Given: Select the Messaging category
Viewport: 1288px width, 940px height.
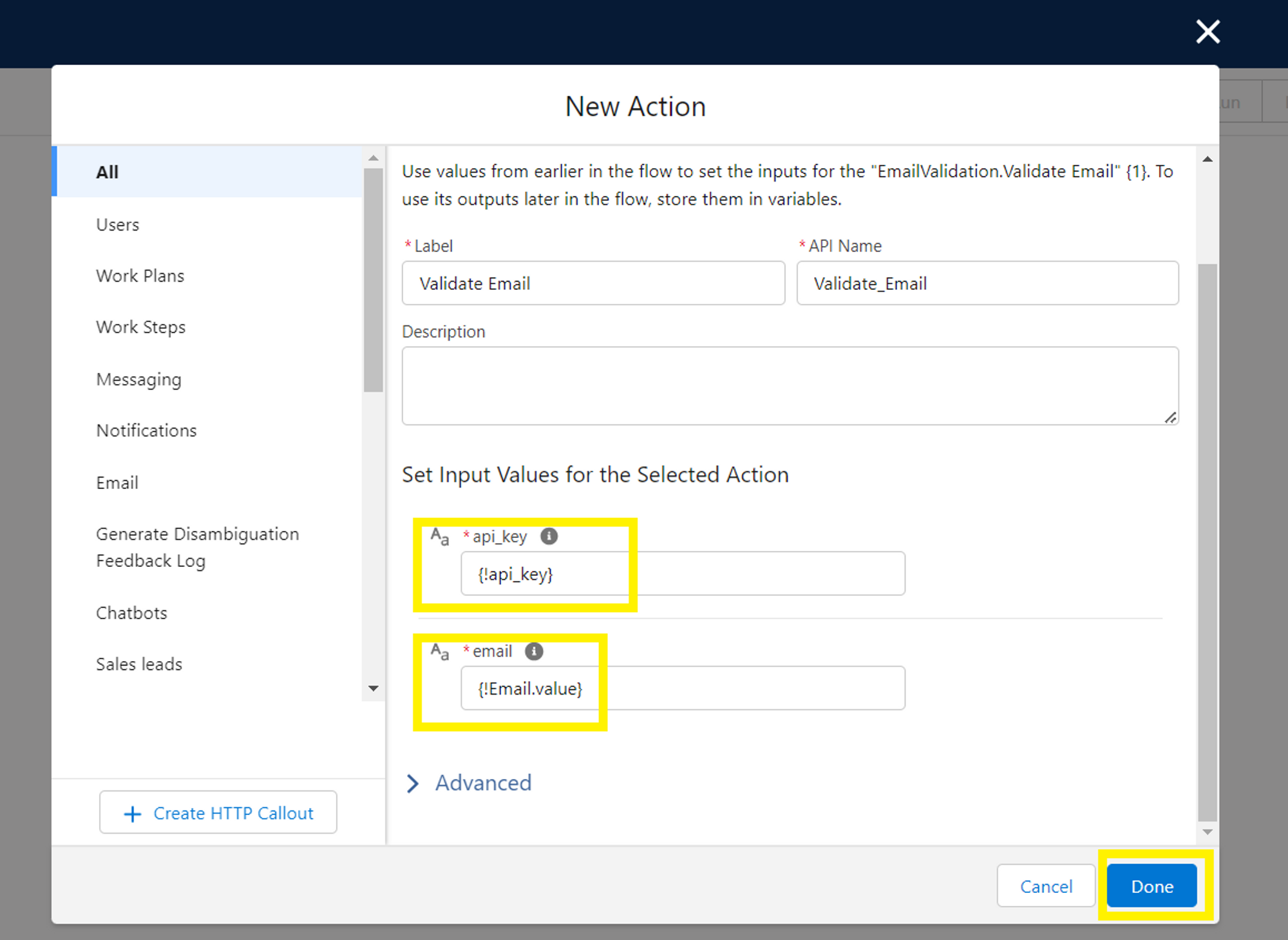Looking at the screenshot, I should click(138, 379).
